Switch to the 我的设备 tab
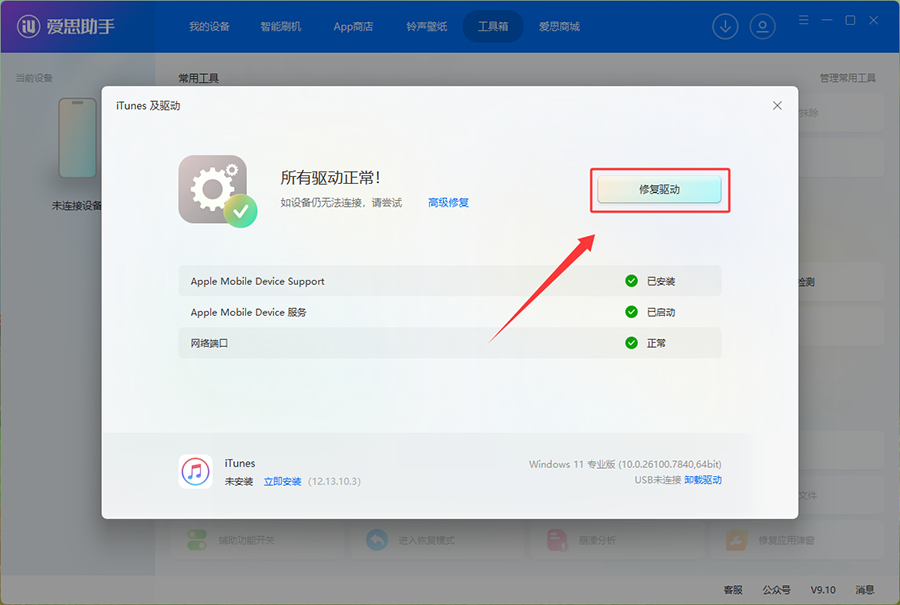This screenshot has width=900, height=605. point(208,27)
